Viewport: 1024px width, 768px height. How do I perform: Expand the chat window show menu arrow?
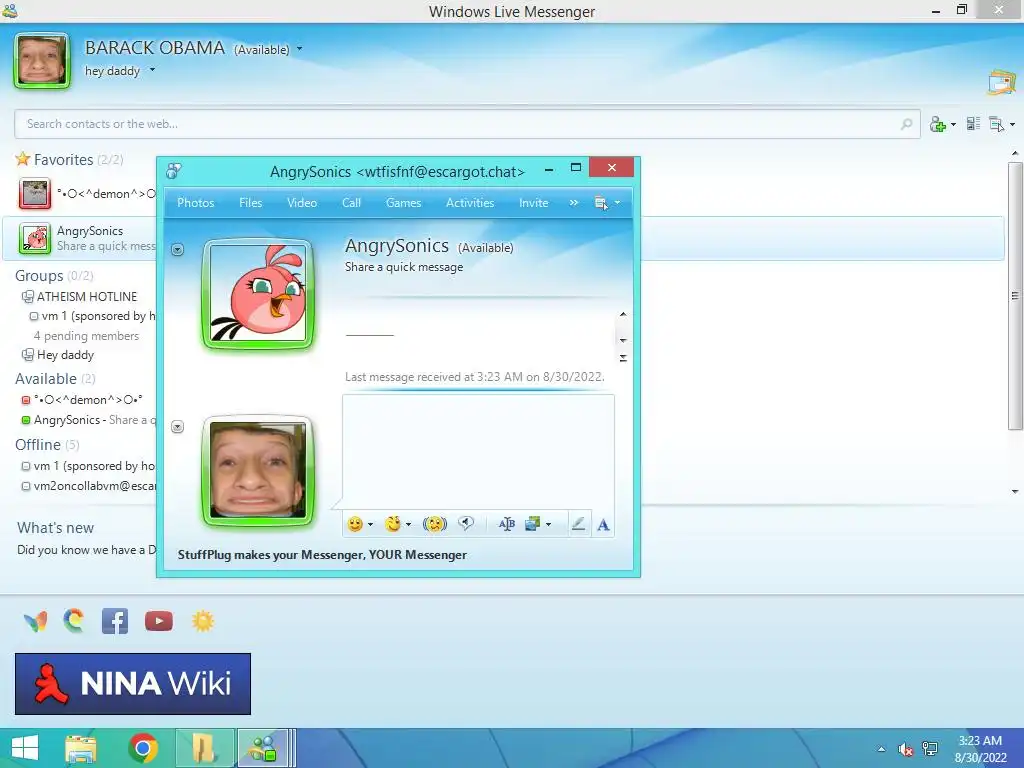[617, 203]
